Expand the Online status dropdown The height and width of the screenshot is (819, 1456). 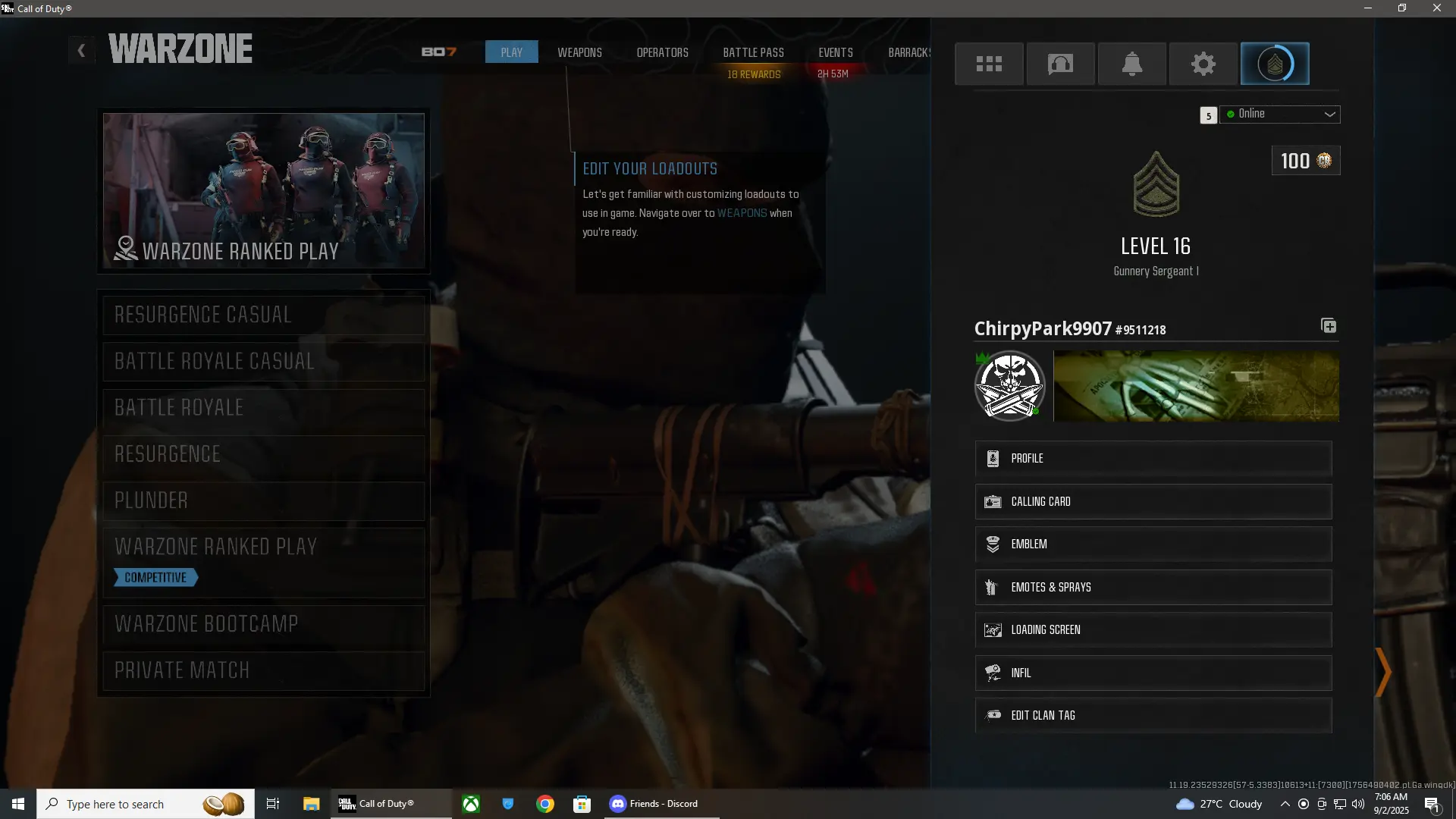1280,115
